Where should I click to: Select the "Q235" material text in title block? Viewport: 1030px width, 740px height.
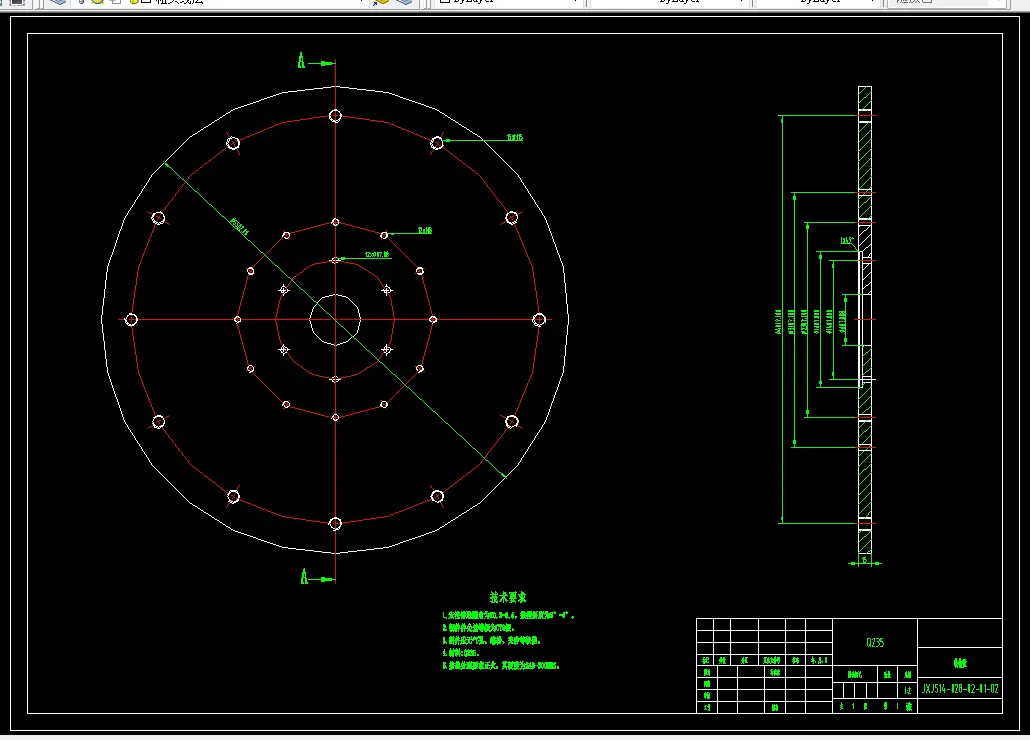tap(875, 643)
